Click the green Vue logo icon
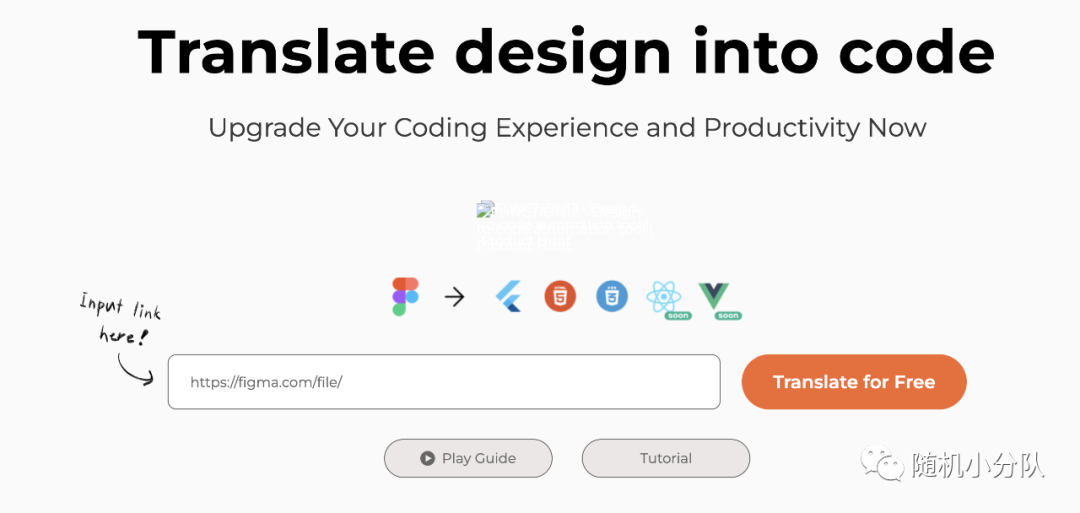The height and width of the screenshot is (513, 1080). [715, 294]
